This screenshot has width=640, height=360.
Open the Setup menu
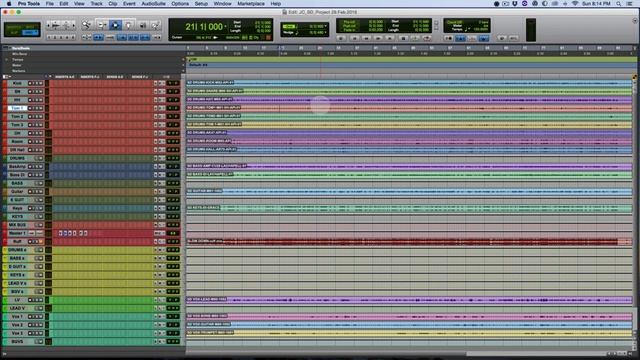point(201,4)
